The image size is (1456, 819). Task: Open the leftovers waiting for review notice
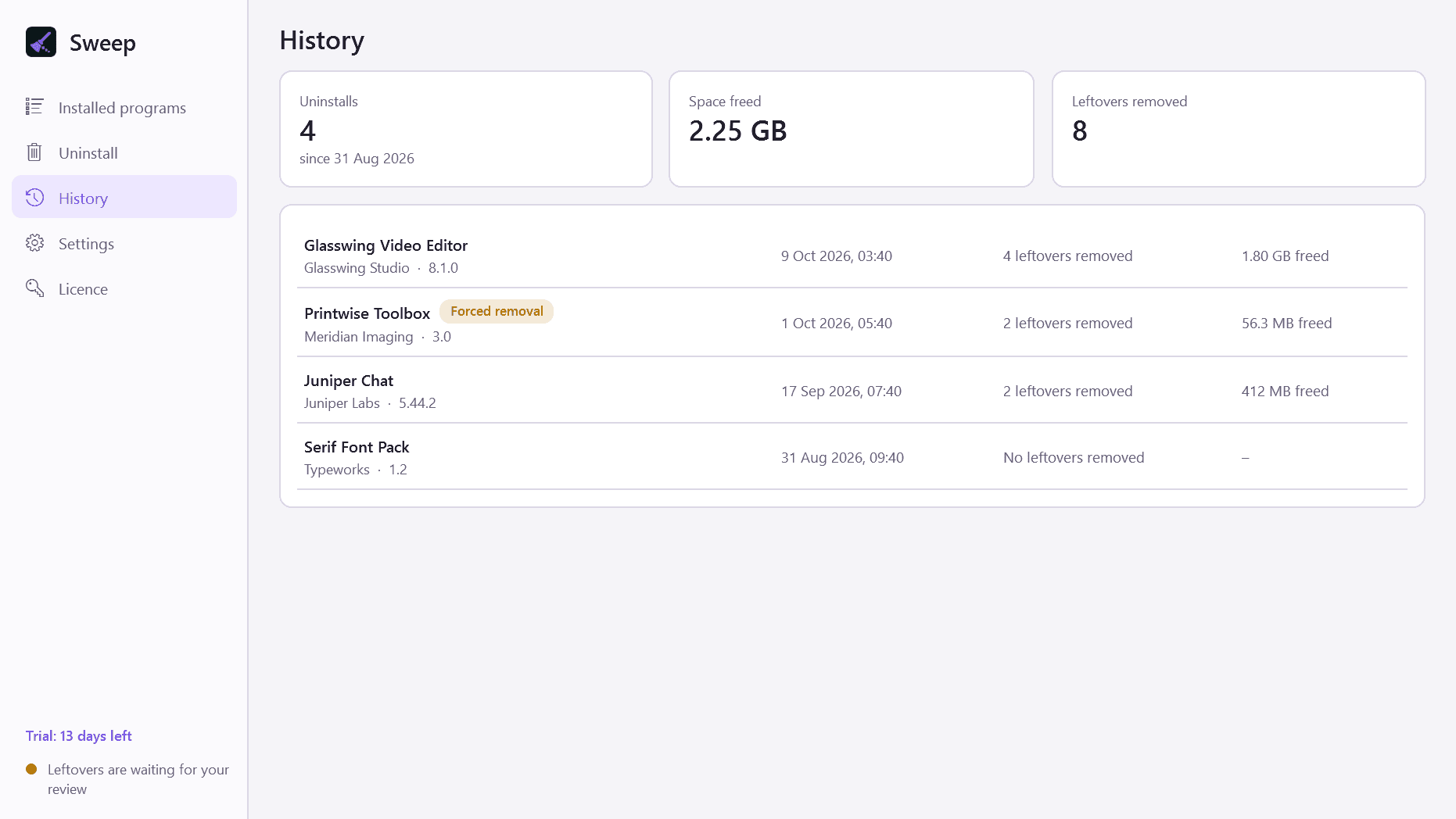138,779
